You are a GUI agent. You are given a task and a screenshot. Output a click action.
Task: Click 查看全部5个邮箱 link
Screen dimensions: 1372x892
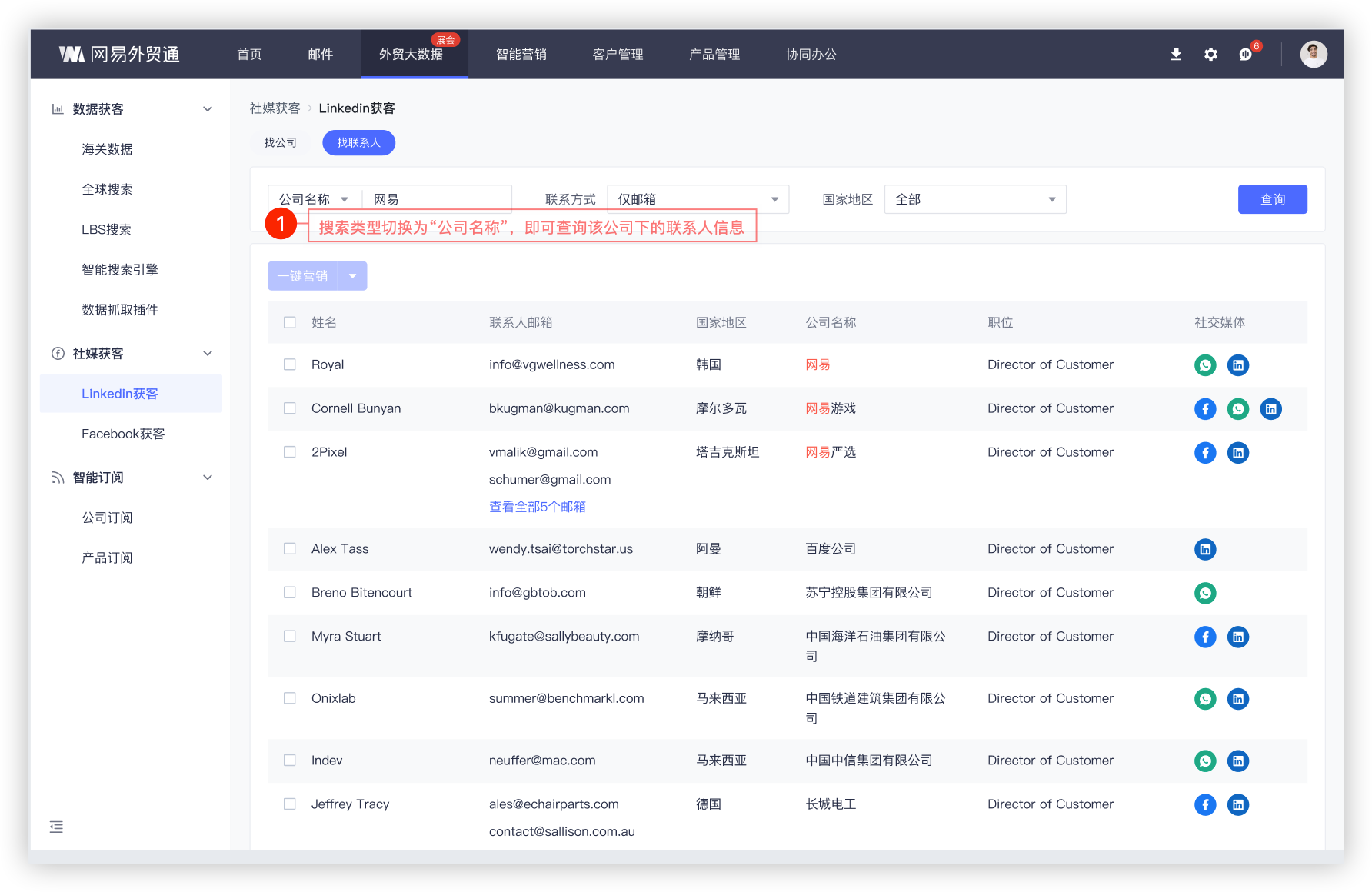point(538,507)
